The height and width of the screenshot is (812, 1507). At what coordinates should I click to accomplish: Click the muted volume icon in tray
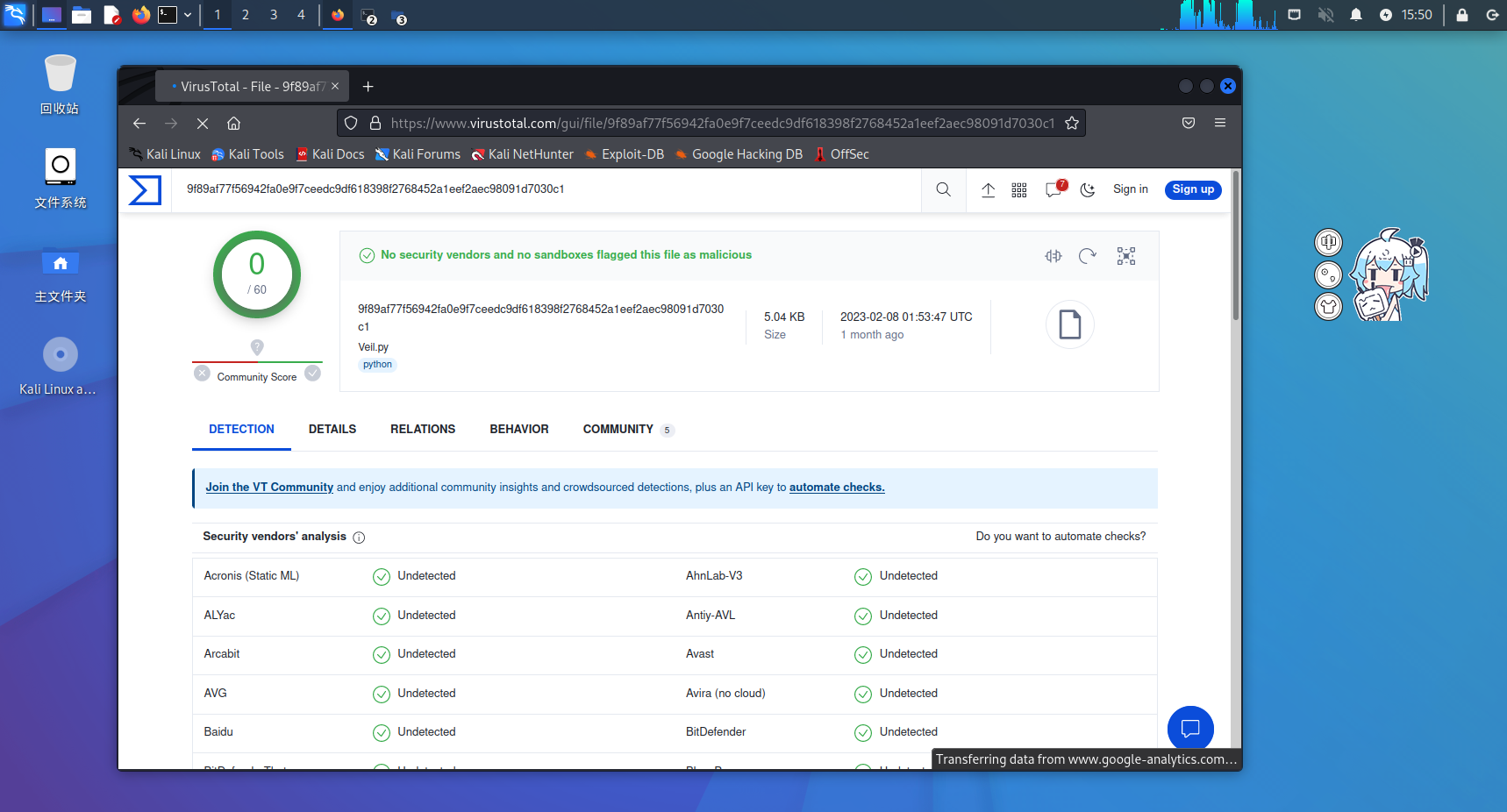pos(1325,15)
